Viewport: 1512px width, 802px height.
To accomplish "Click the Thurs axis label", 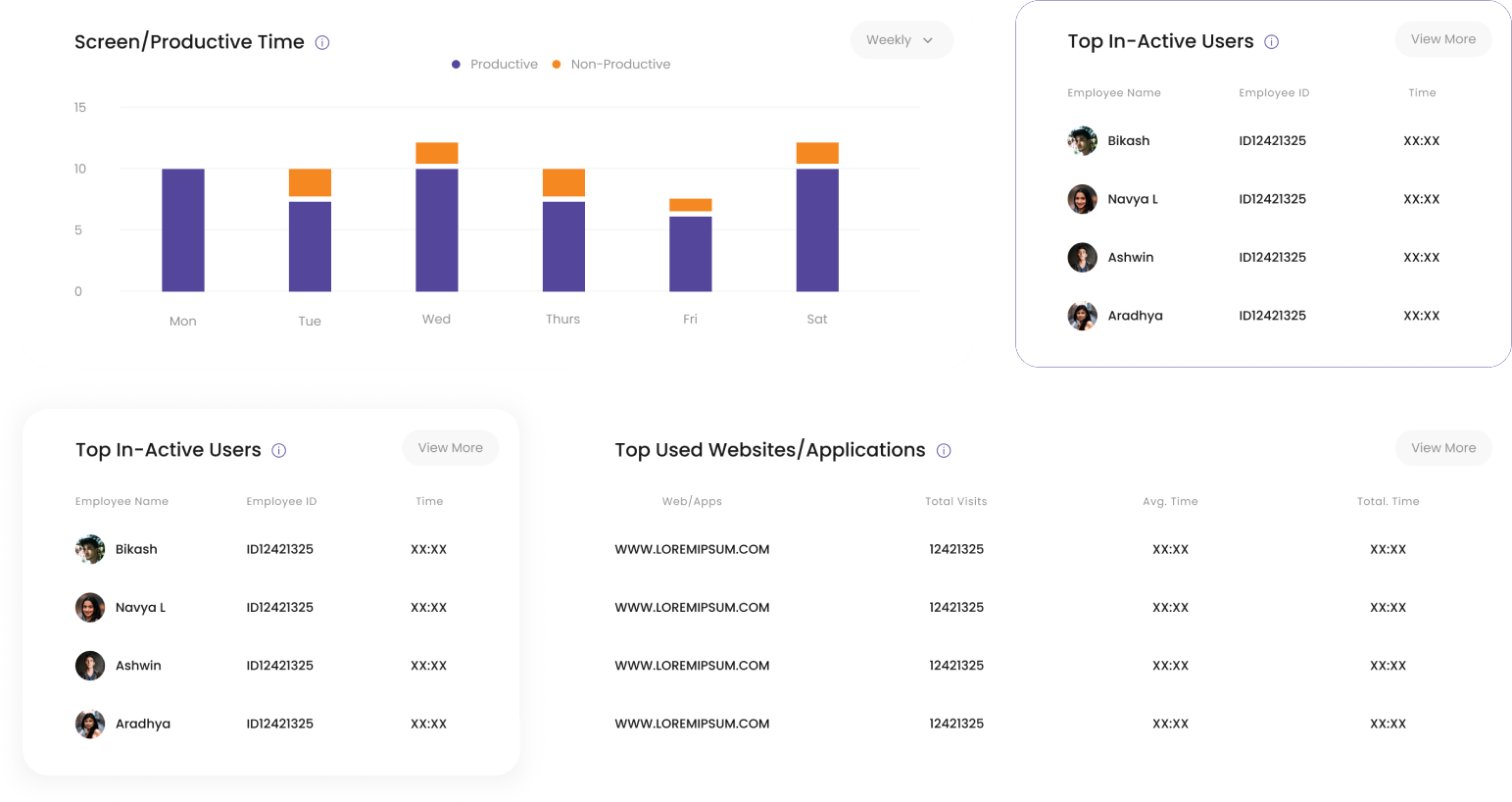I will click(x=563, y=320).
